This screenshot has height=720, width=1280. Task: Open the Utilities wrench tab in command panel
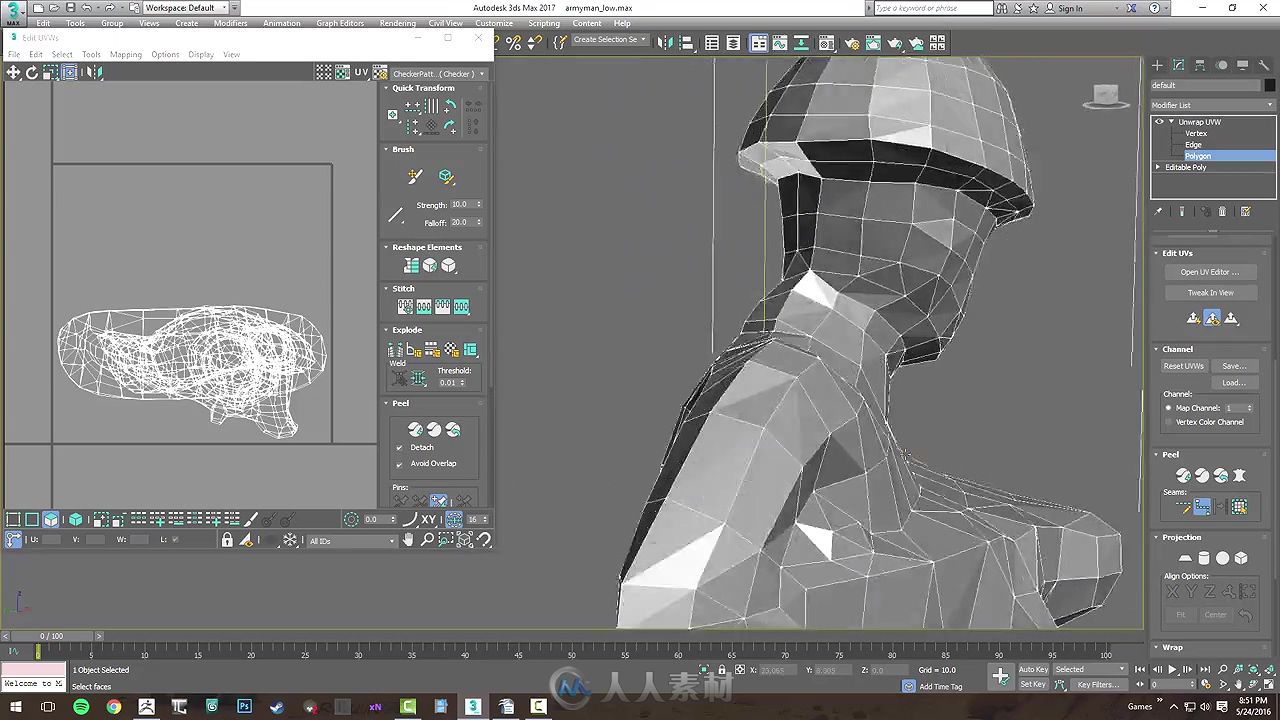(x=1263, y=65)
